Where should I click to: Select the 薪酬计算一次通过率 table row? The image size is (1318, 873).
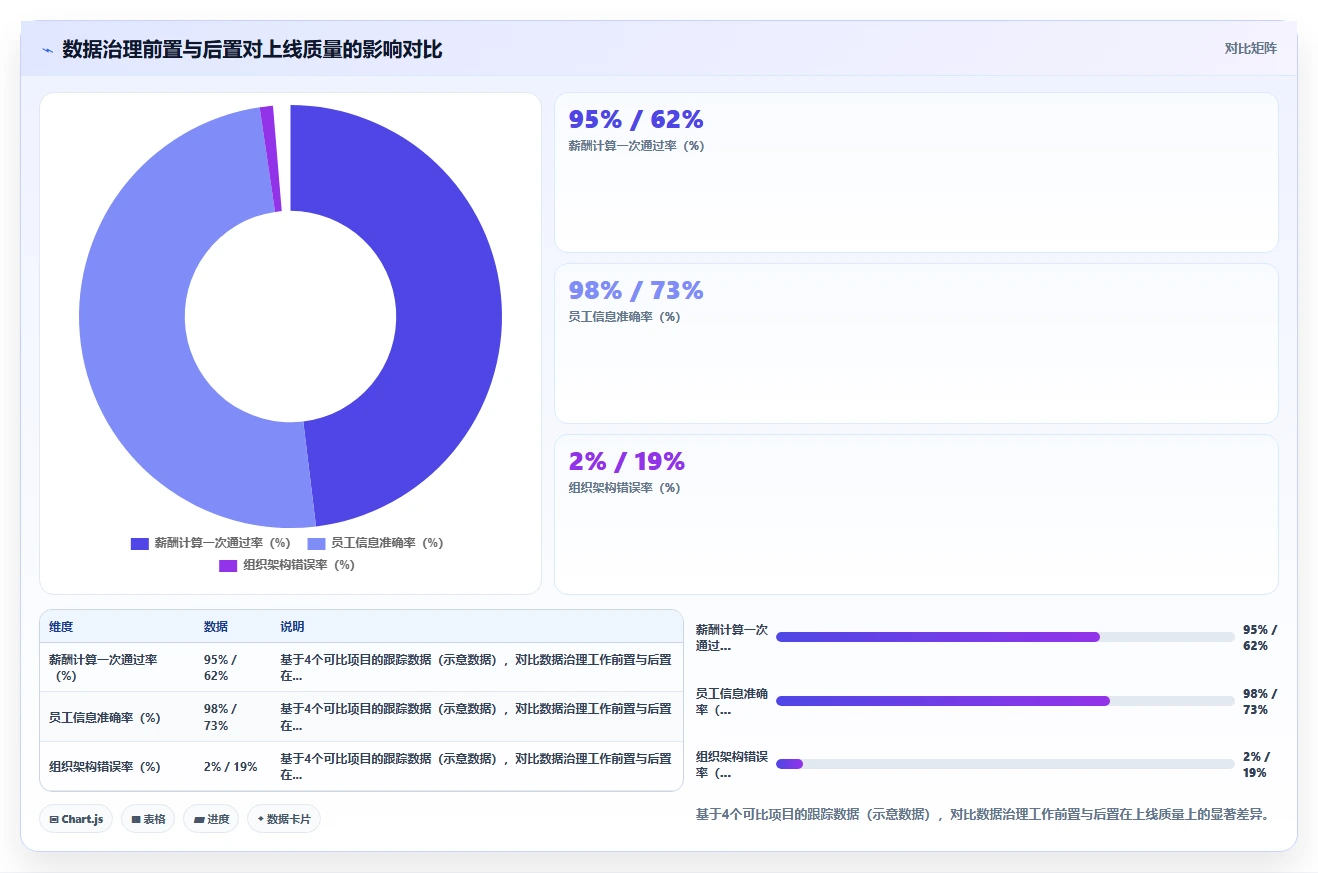click(361, 667)
